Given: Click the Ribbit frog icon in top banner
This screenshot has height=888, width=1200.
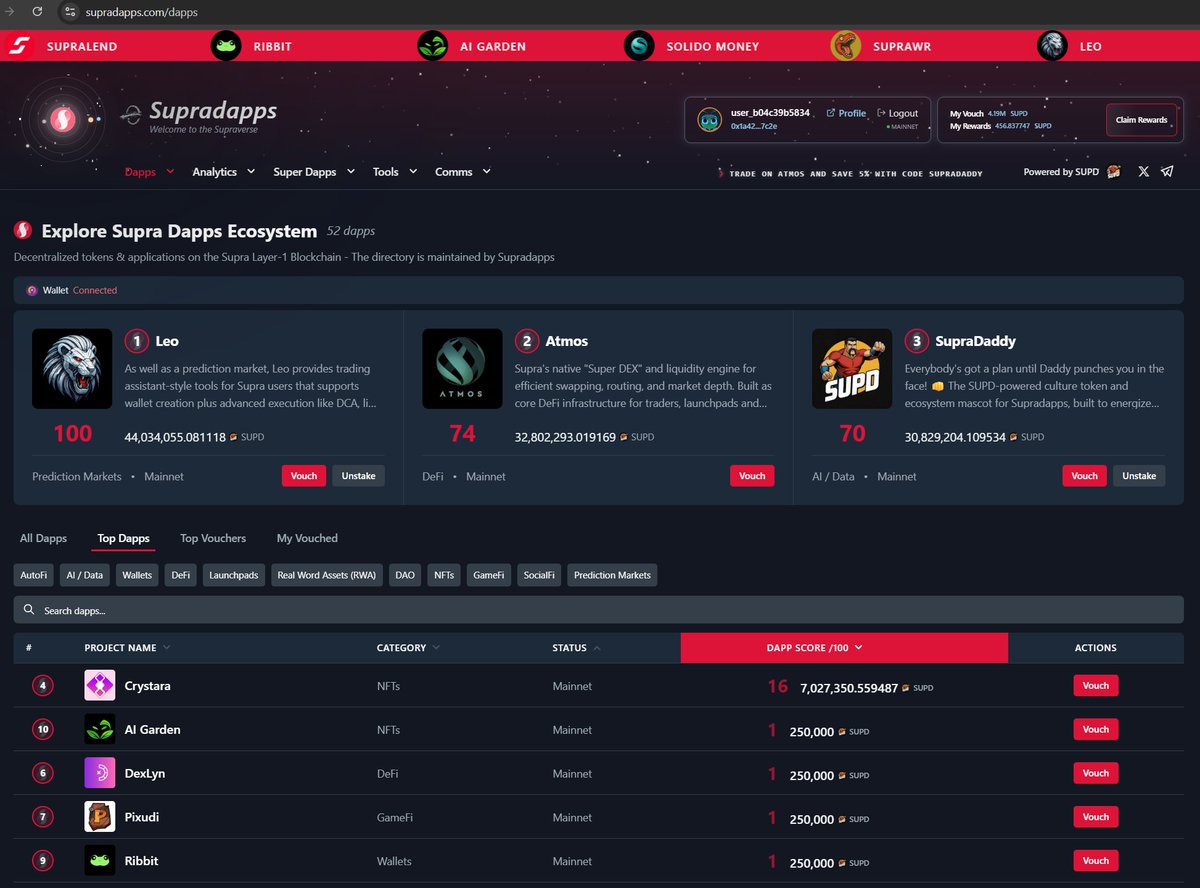Looking at the screenshot, I should (x=226, y=46).
